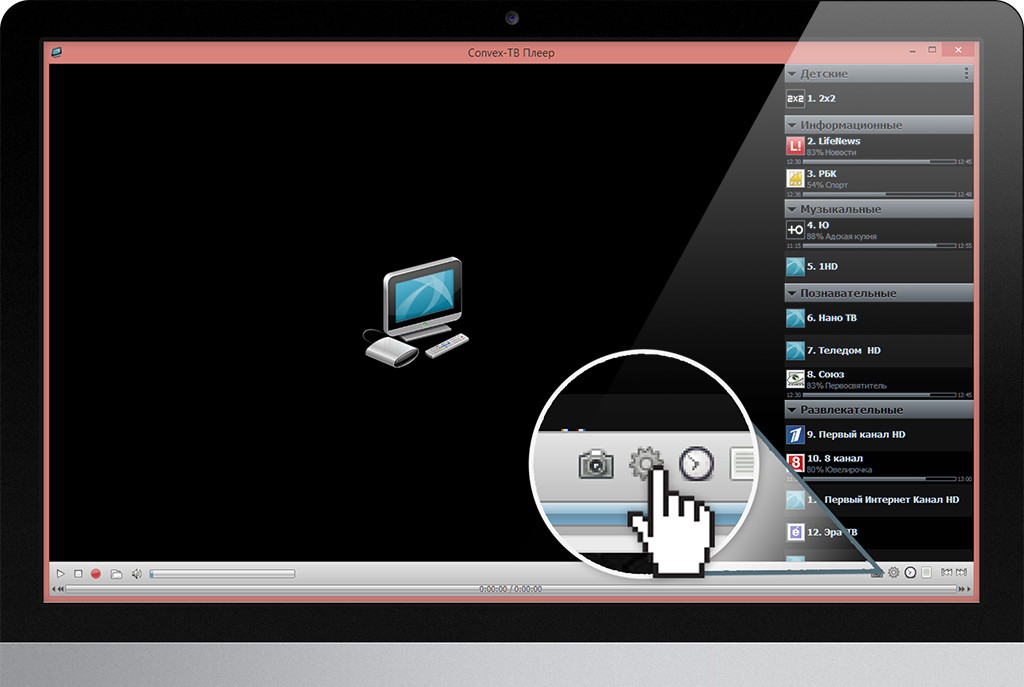Collapse the Информационные channel group
This screenshot has width=1024, height=687.
coord(791,126)
